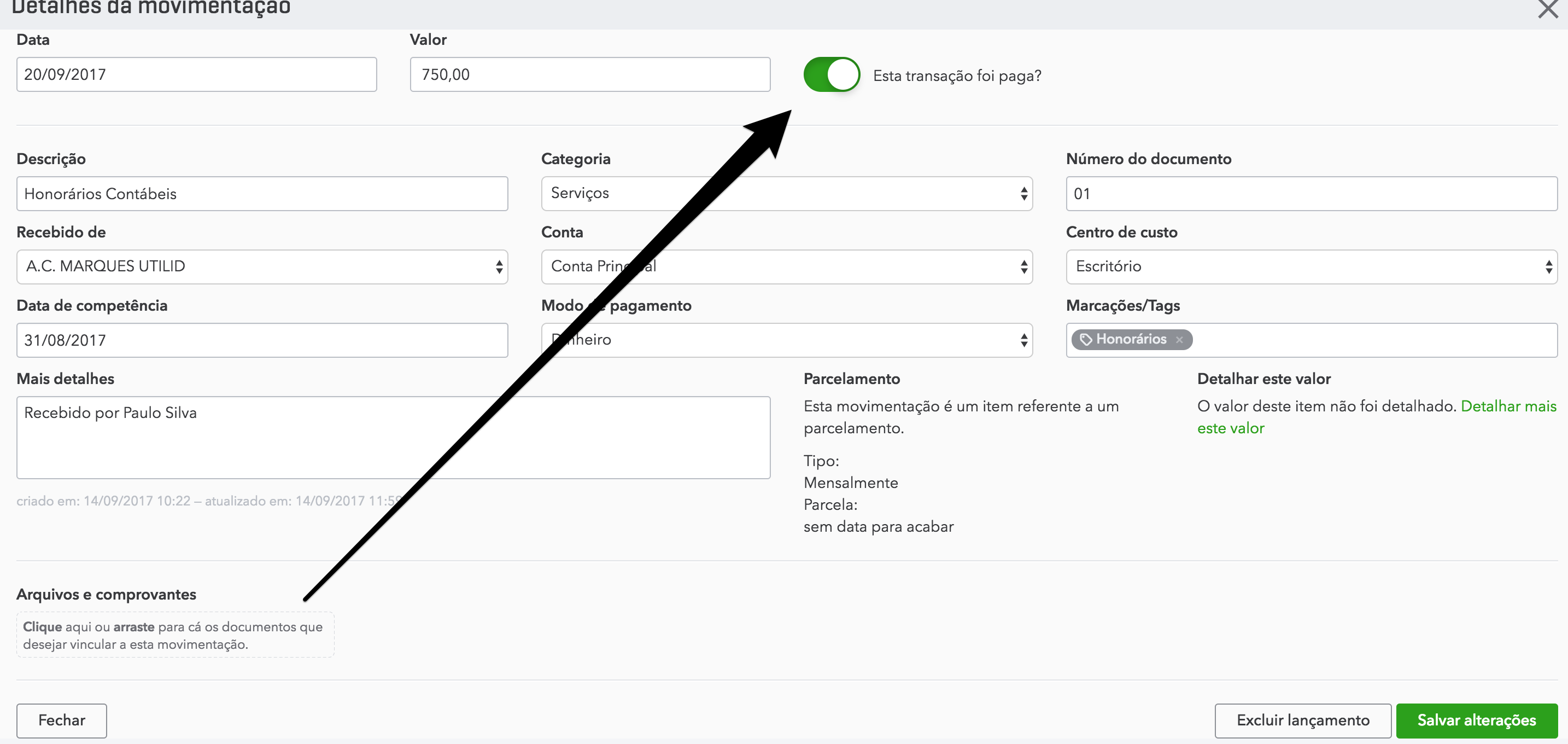Expand the Recebido de selector

pos(262,266)
